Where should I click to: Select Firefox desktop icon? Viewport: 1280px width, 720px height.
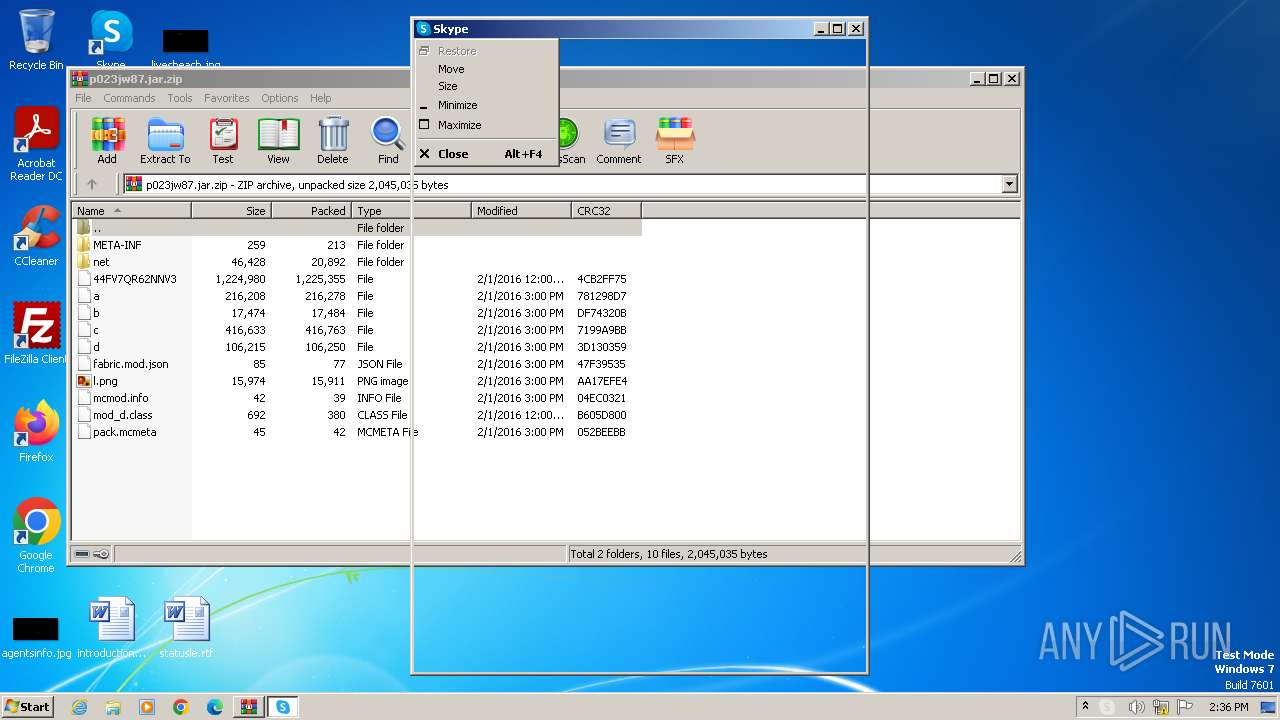pyautogui.click(x=36, y=432)
